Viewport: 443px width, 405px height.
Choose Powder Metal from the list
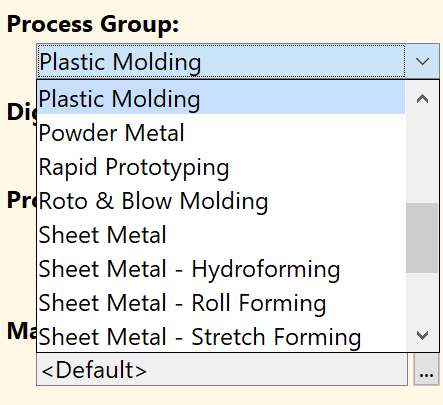221,133
